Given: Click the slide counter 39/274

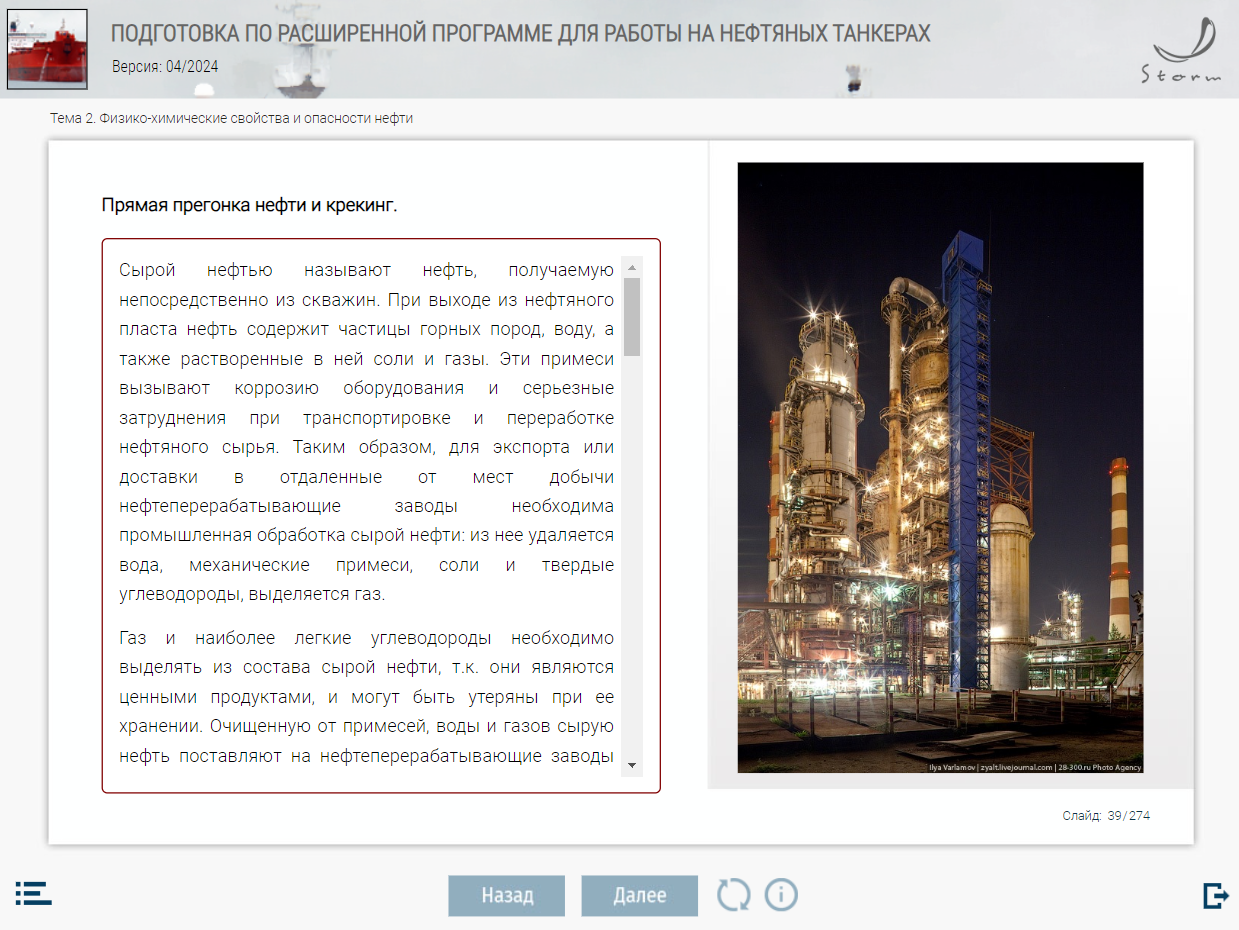Looking at the screenshot, I should click(1106, 816).
